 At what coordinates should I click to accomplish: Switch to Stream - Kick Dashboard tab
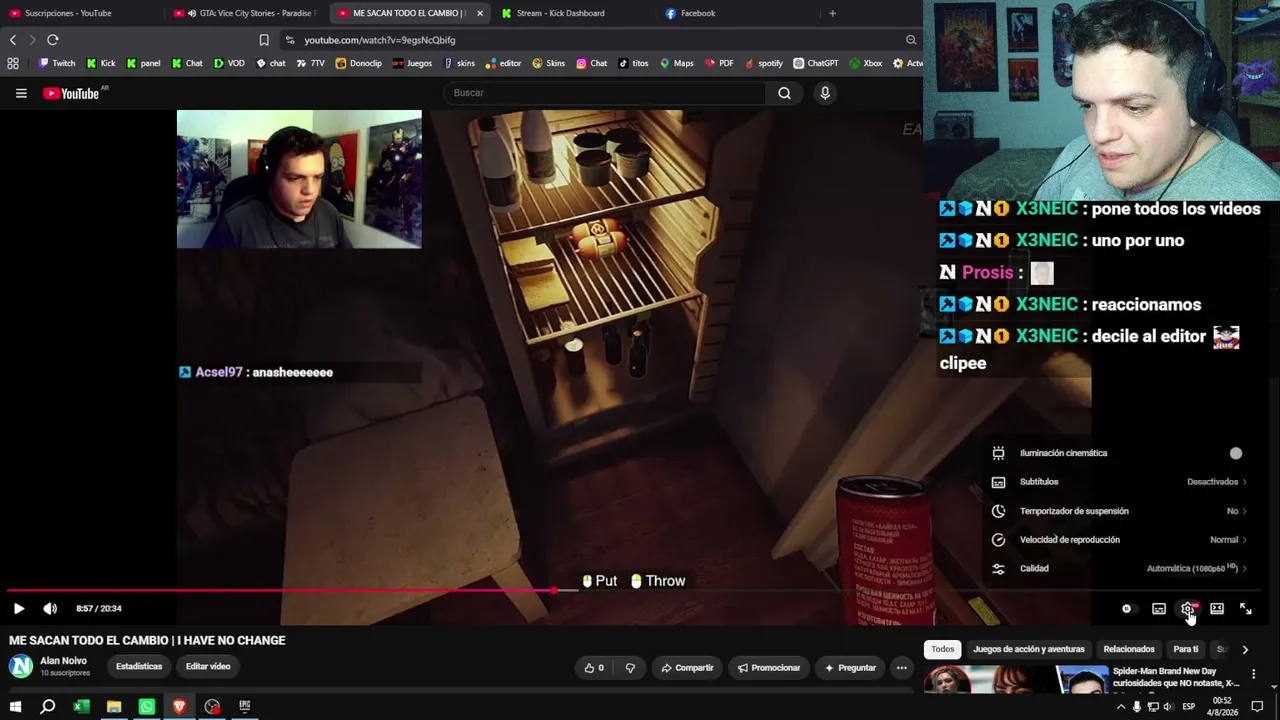570,13
